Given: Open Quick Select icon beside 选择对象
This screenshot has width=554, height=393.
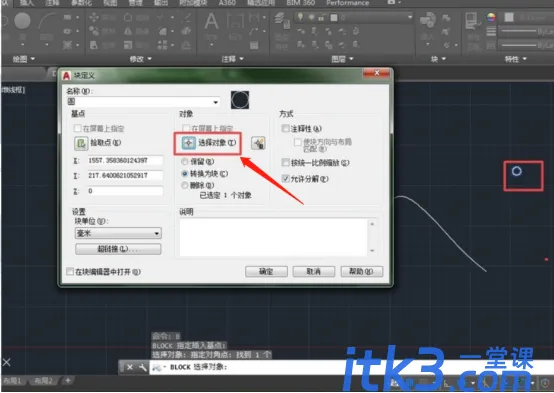Looking at the screenshot, I should coord(258,143).
